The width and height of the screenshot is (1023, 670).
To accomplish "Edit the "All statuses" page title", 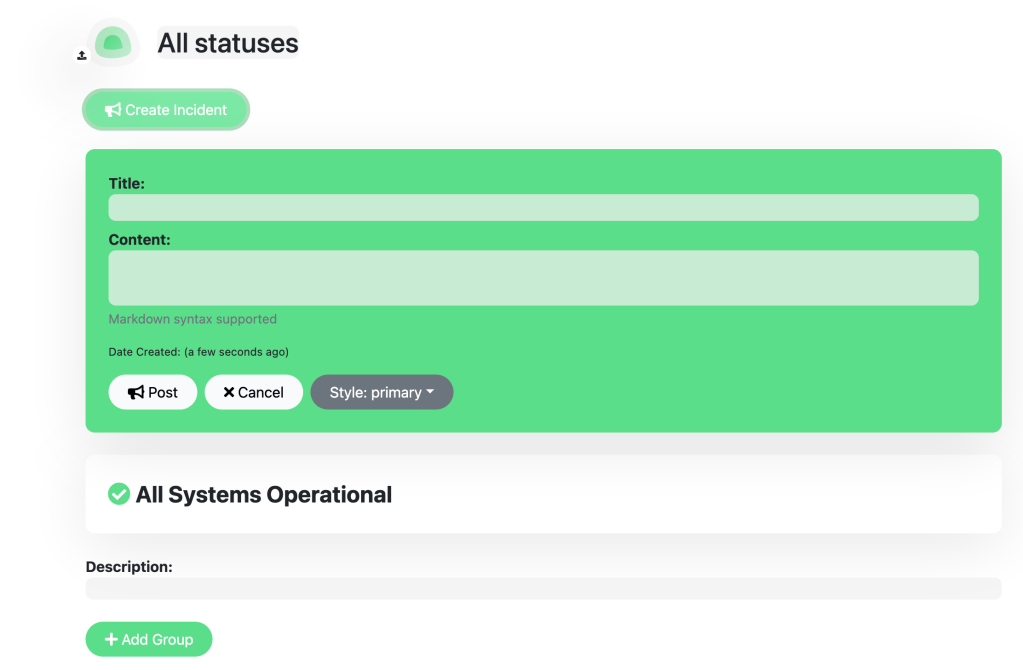I will point(228,43).
